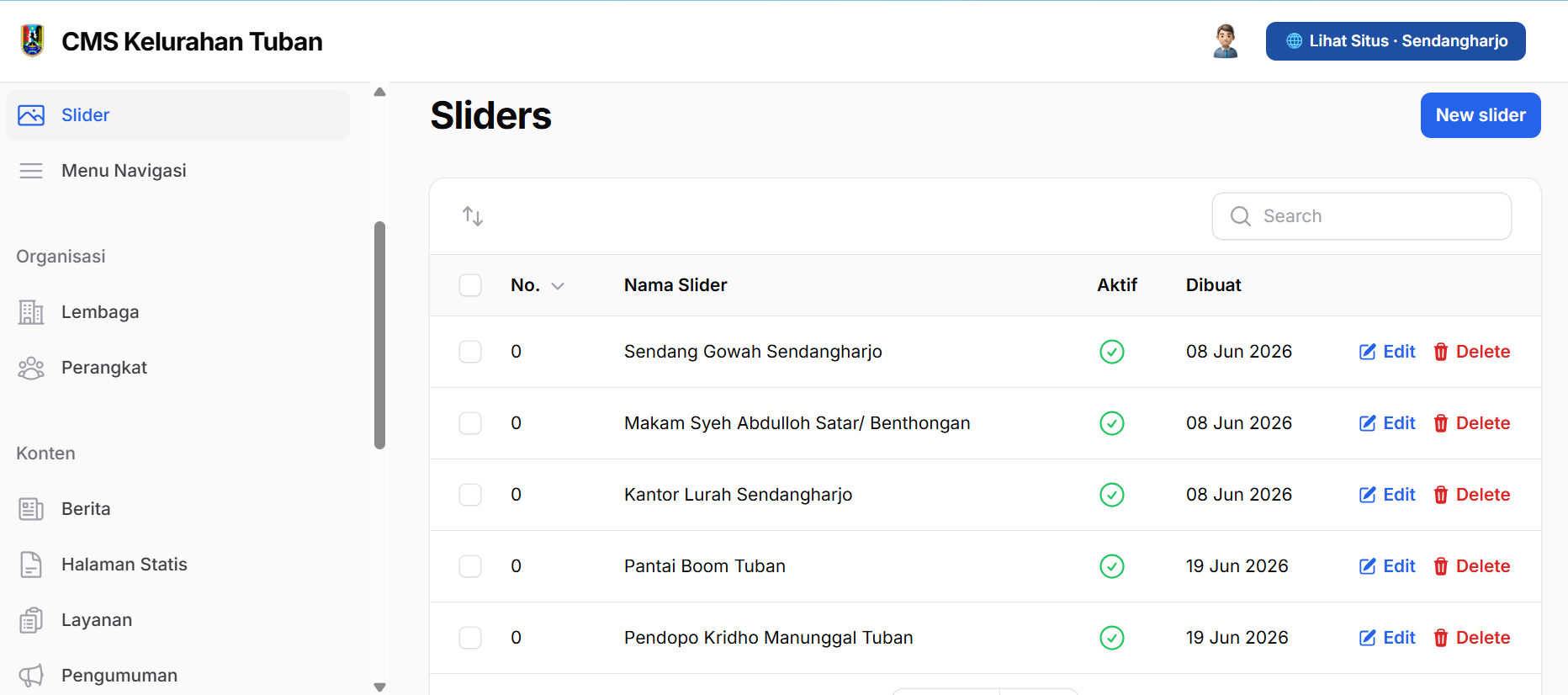Select the Perangkat people icon
Image resolution: width=1568 pixels, height=695 pixels.
pos(31,368)
